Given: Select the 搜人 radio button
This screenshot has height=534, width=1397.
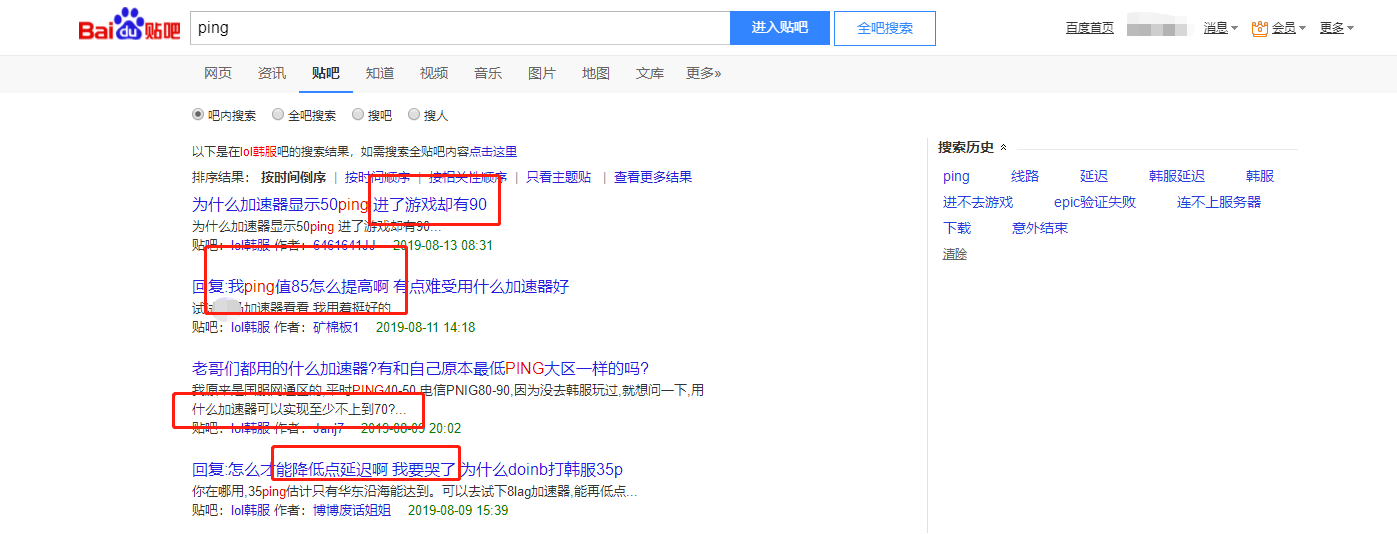Looking at the screenshot, I should [x=414, y=115].
